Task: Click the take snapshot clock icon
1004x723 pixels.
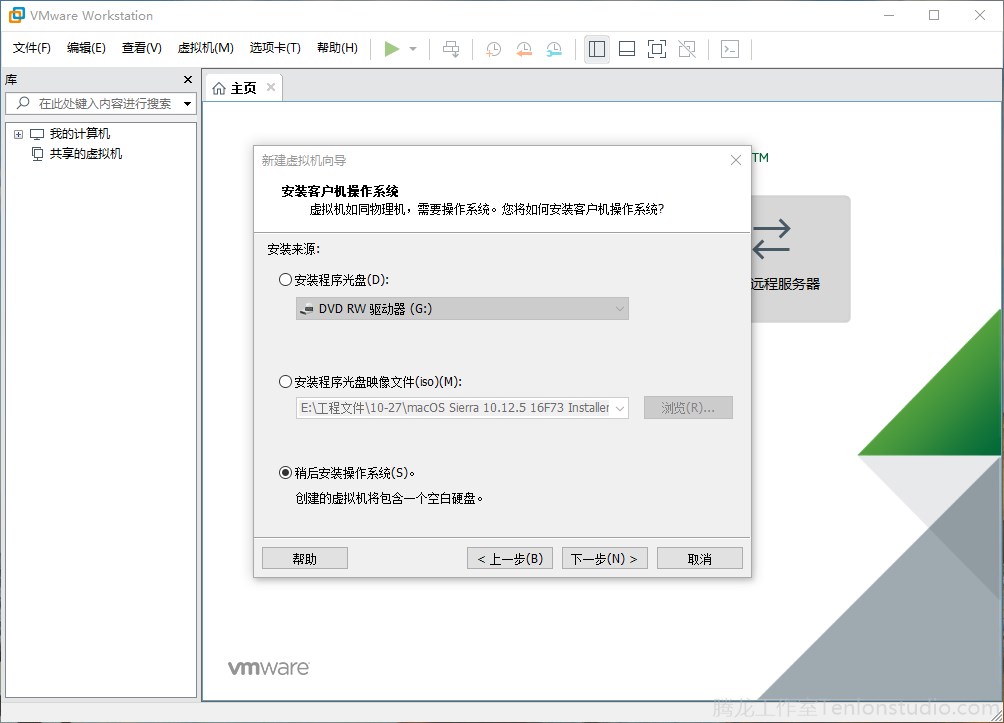Action: click(x=493, y=49)
